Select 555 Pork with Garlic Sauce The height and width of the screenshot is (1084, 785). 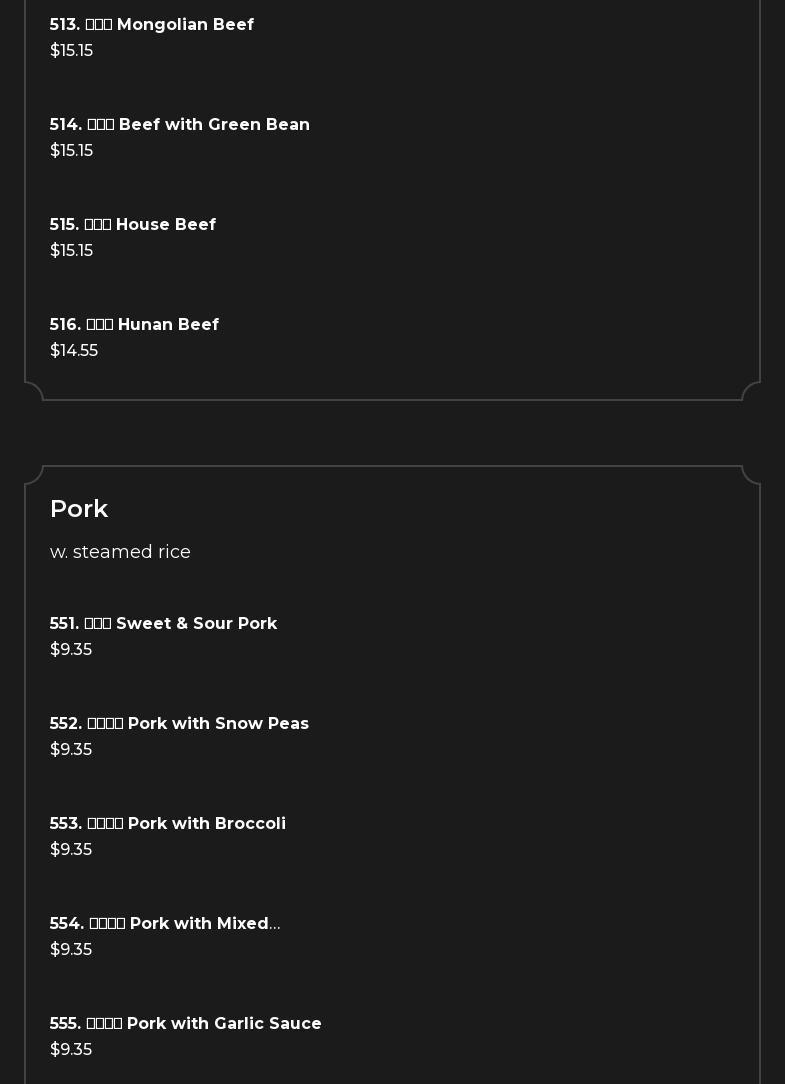click(x=186, y=1023)
